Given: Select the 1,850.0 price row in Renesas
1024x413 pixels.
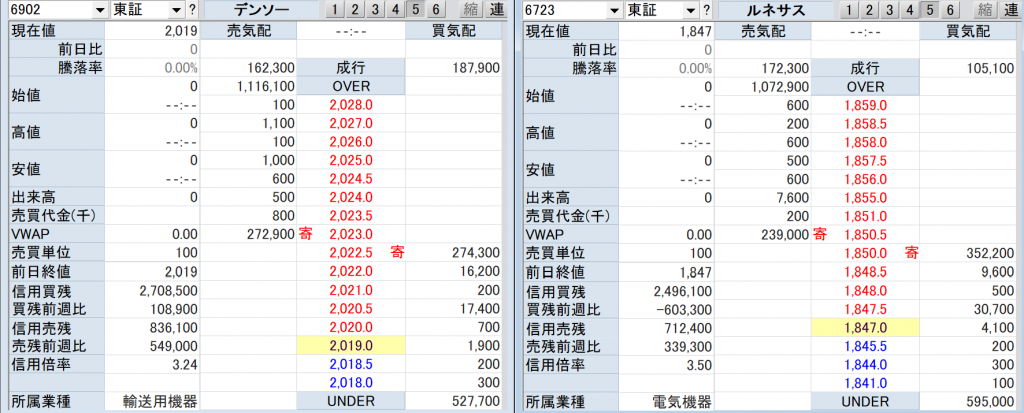Looking at the screenshot, I should (863, 252).
